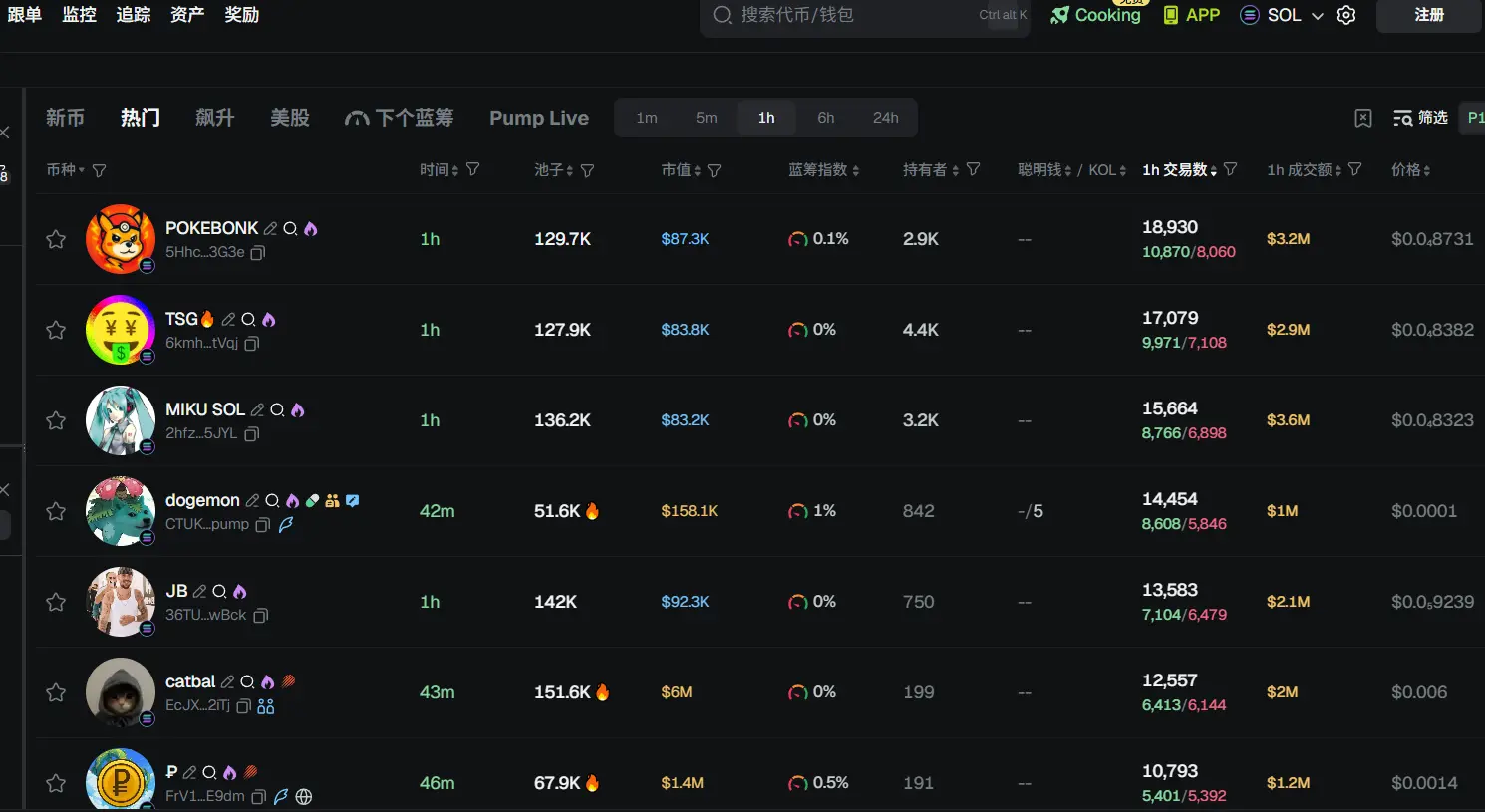Click the blacklist bookmark icon near 筛选
Viewport: 1485px width, 812px height.
pos(1363,118)
